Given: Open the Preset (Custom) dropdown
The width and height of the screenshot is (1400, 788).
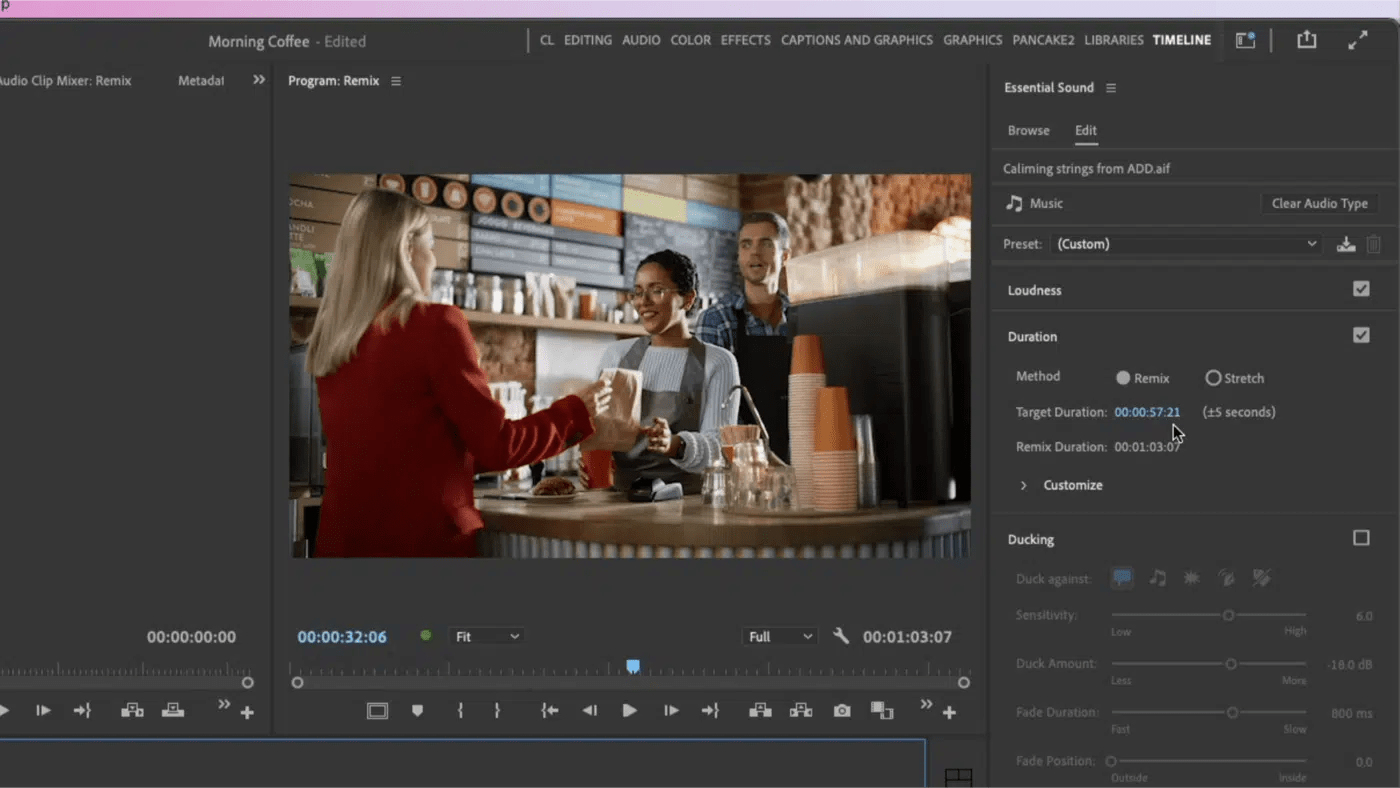Looking at the screenshot, I should (x=1186, y=244).
